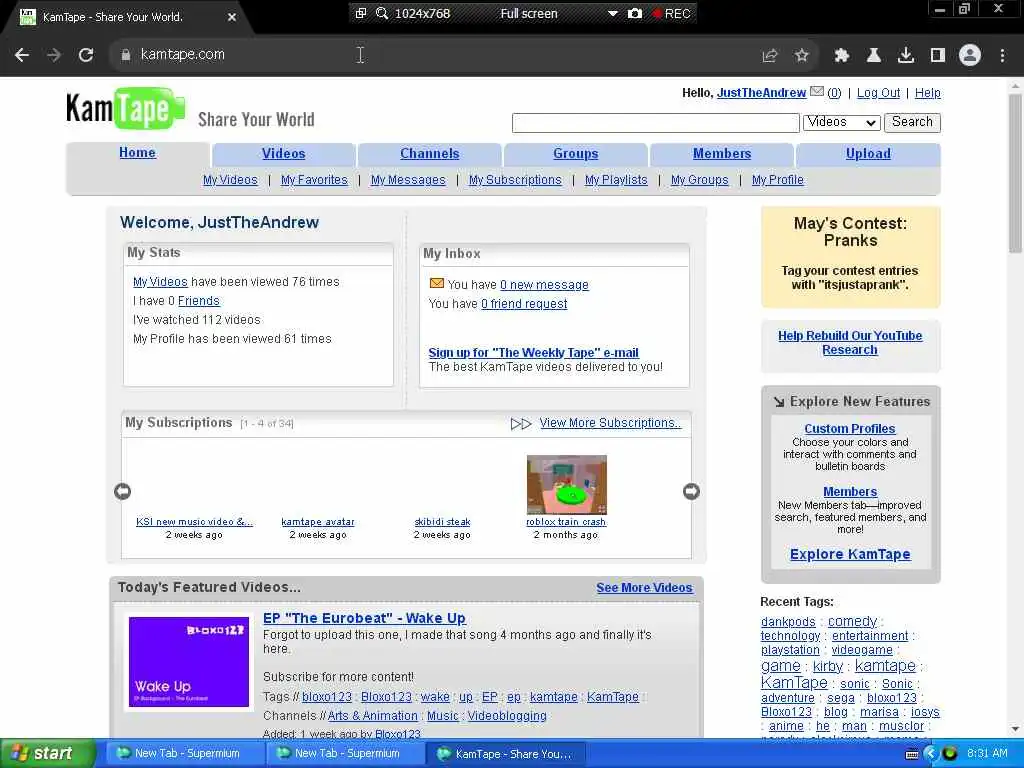
Task: Open the profile avatar icon
Action: [x=970, y=56]
